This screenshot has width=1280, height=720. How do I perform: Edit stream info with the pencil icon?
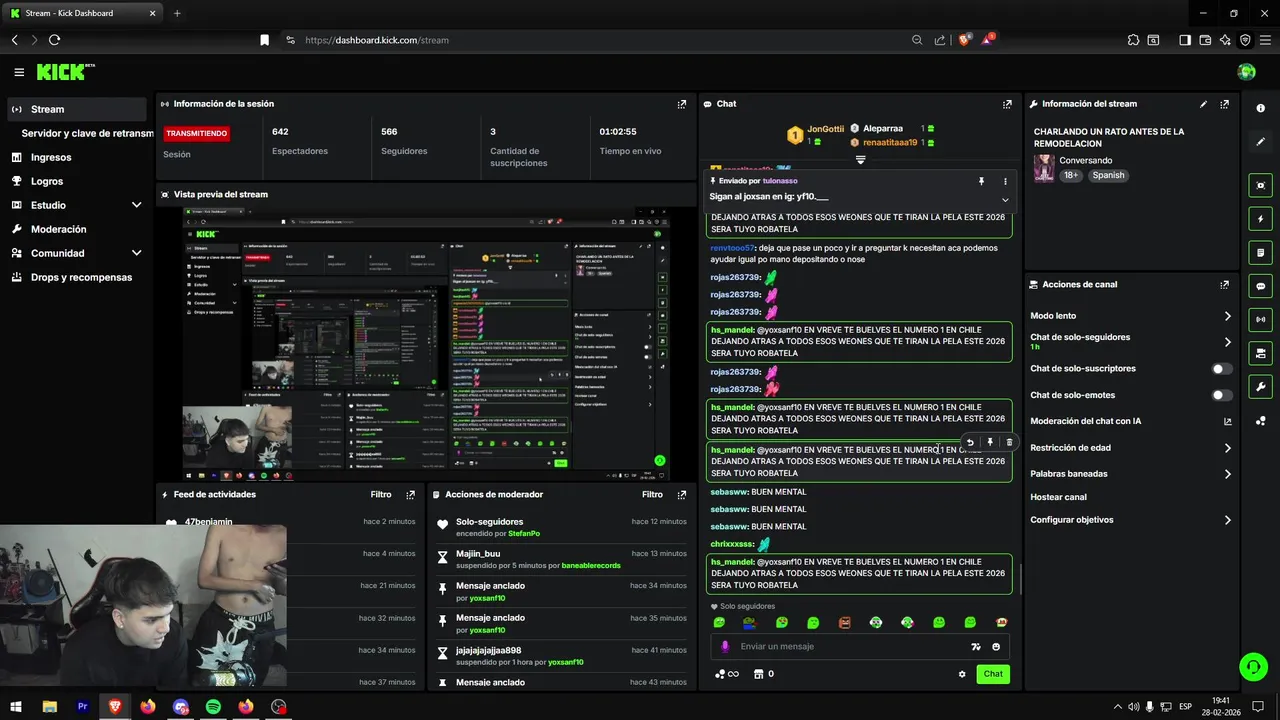[1204, 104]
